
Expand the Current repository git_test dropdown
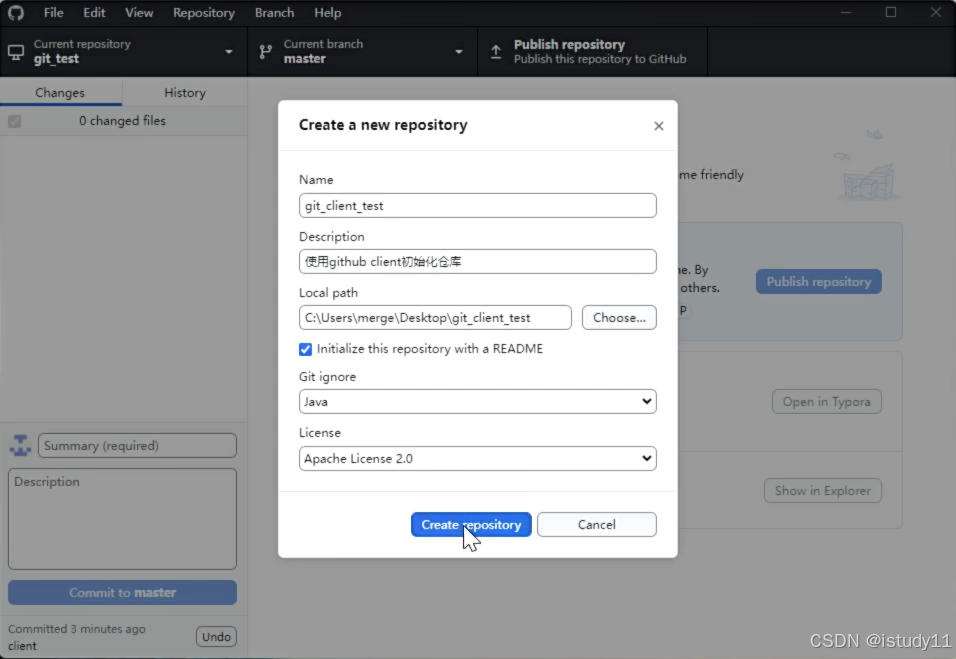(x=123, y=52)
